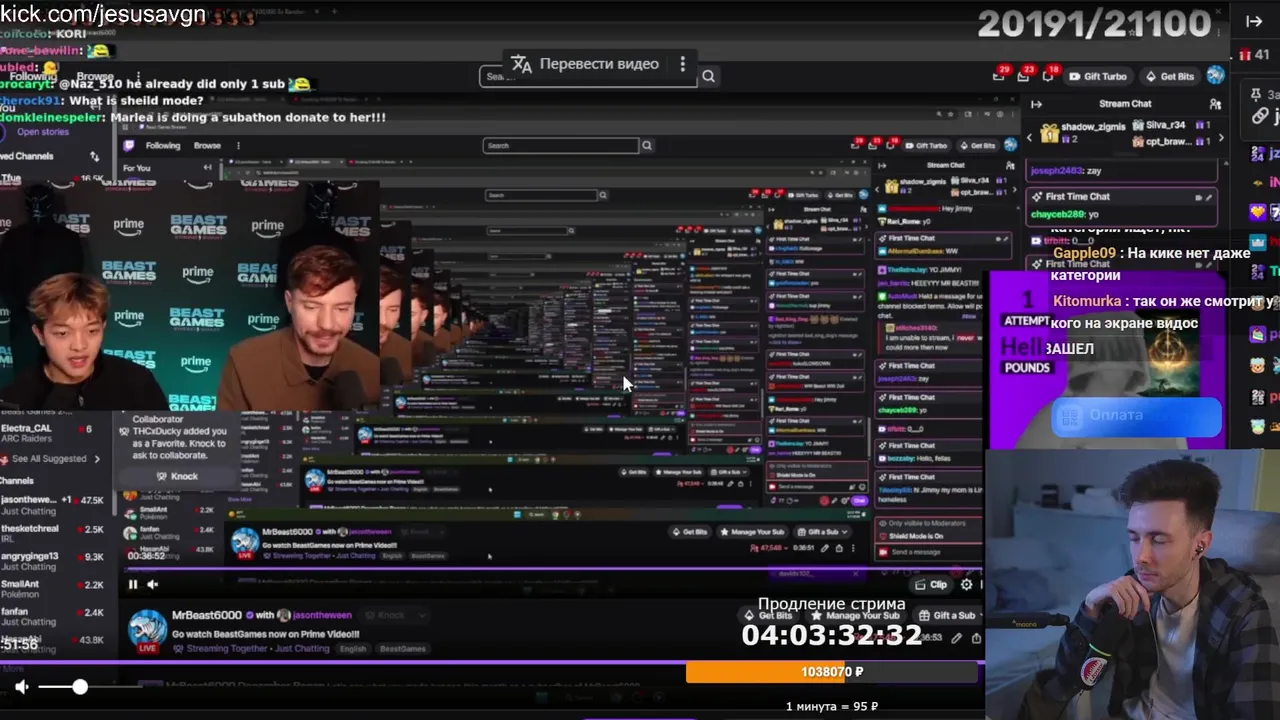The image size is (1280, 720).
Task: Open player settings via the gear icon next to Clip
Action: click(966, 585)
